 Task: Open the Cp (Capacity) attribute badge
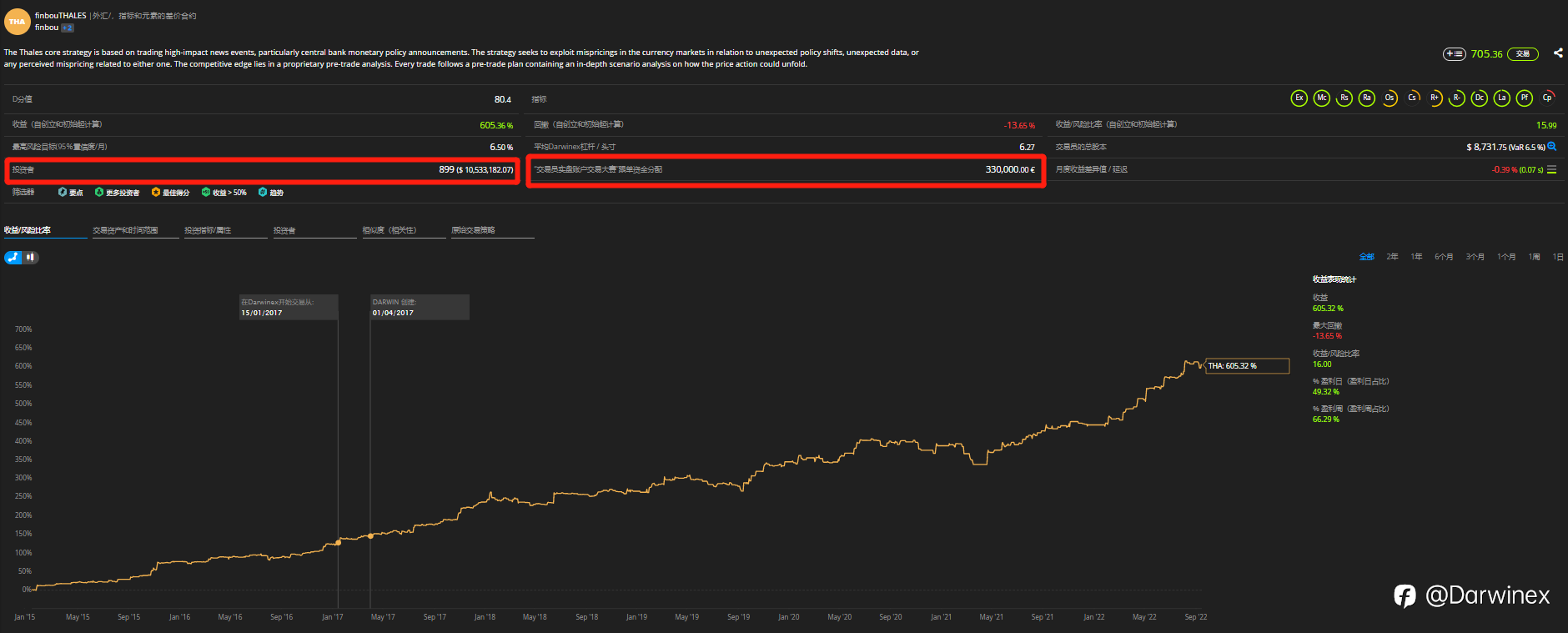point(1547,98)
